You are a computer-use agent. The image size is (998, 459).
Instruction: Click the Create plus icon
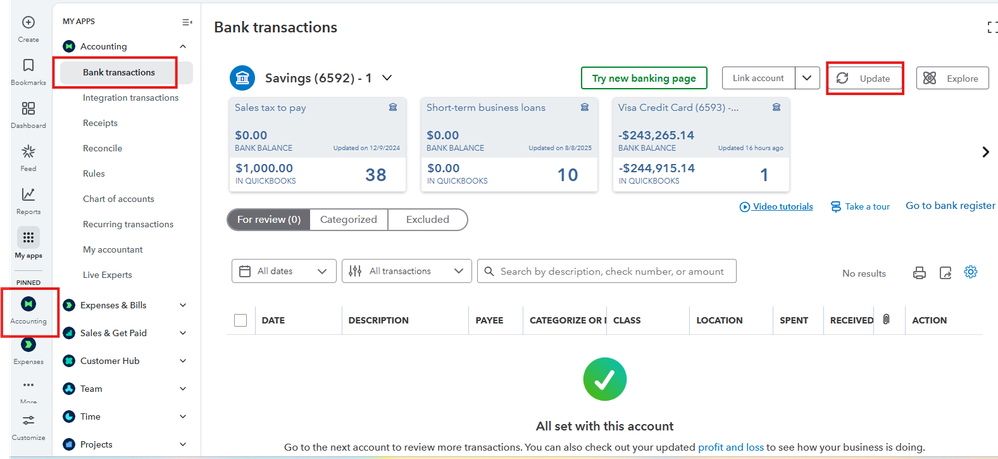(x=28, y=22)
